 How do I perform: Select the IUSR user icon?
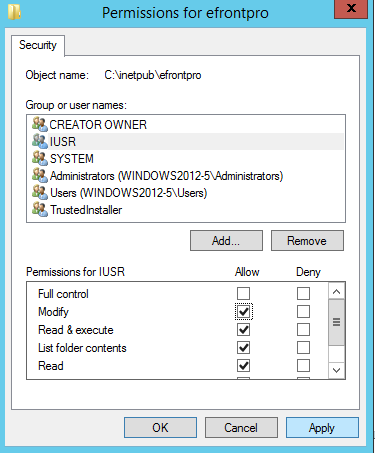point(40,141)
